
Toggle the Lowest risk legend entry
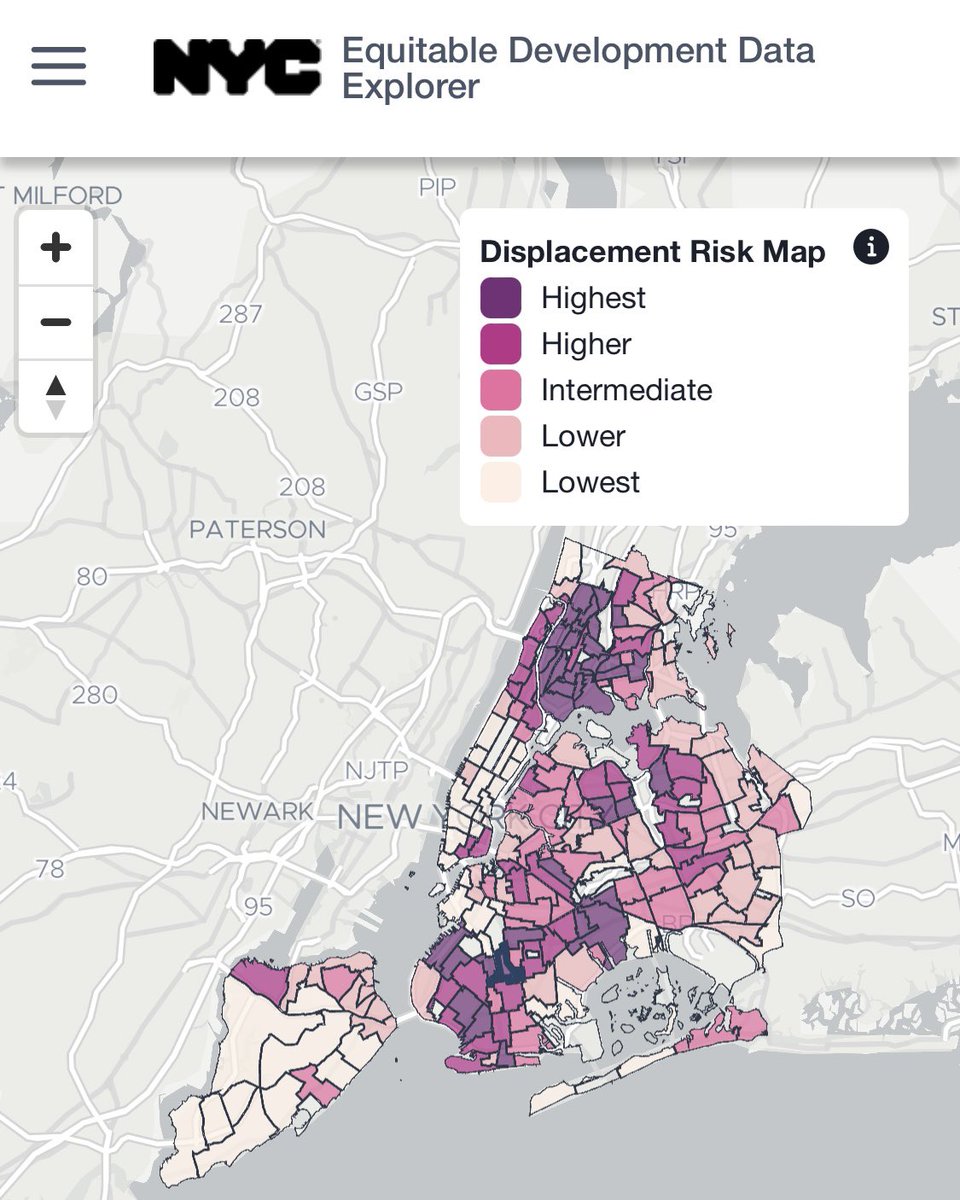(590, 482)
